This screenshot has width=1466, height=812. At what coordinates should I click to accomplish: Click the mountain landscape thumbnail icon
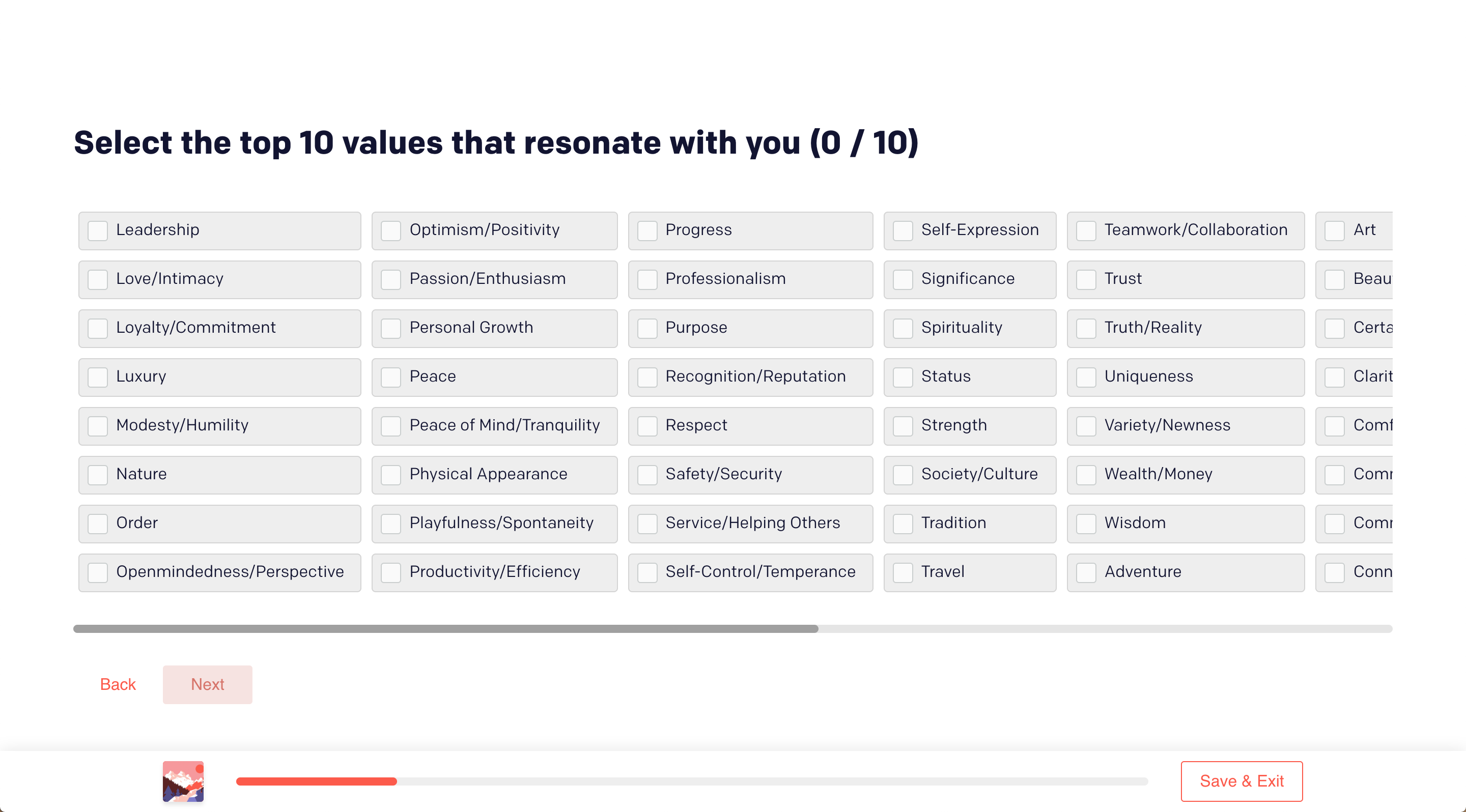coord(183,781)
